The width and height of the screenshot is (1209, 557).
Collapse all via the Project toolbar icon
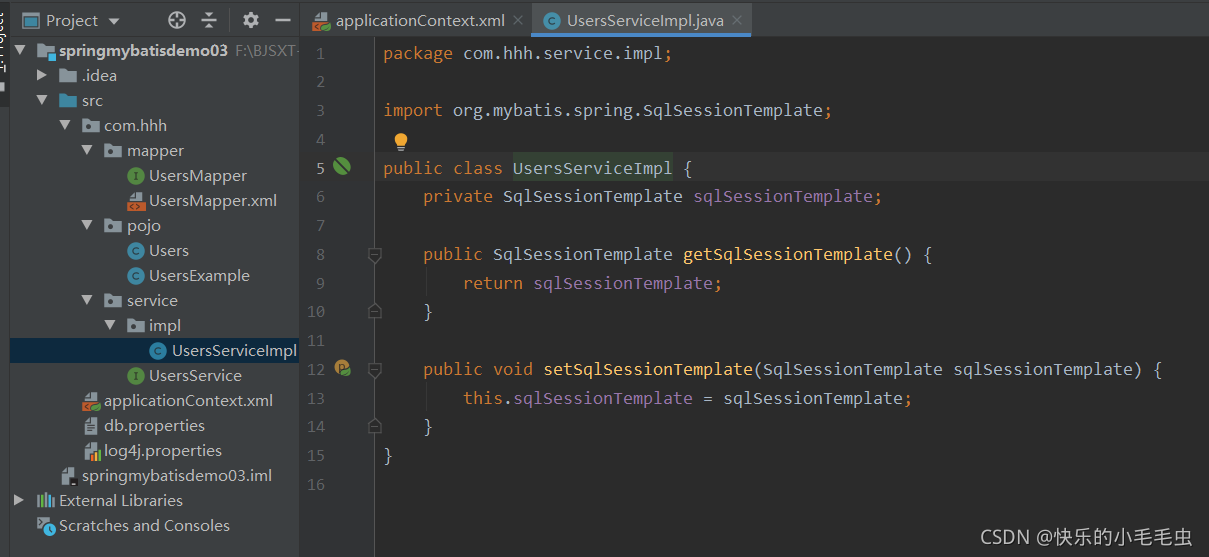(x=209, y=20)
